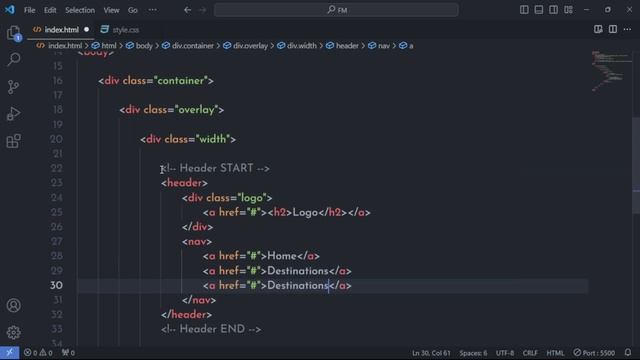Open the File menu
The width and height of the screenshot is (640, 360).
tap(29, 10)
